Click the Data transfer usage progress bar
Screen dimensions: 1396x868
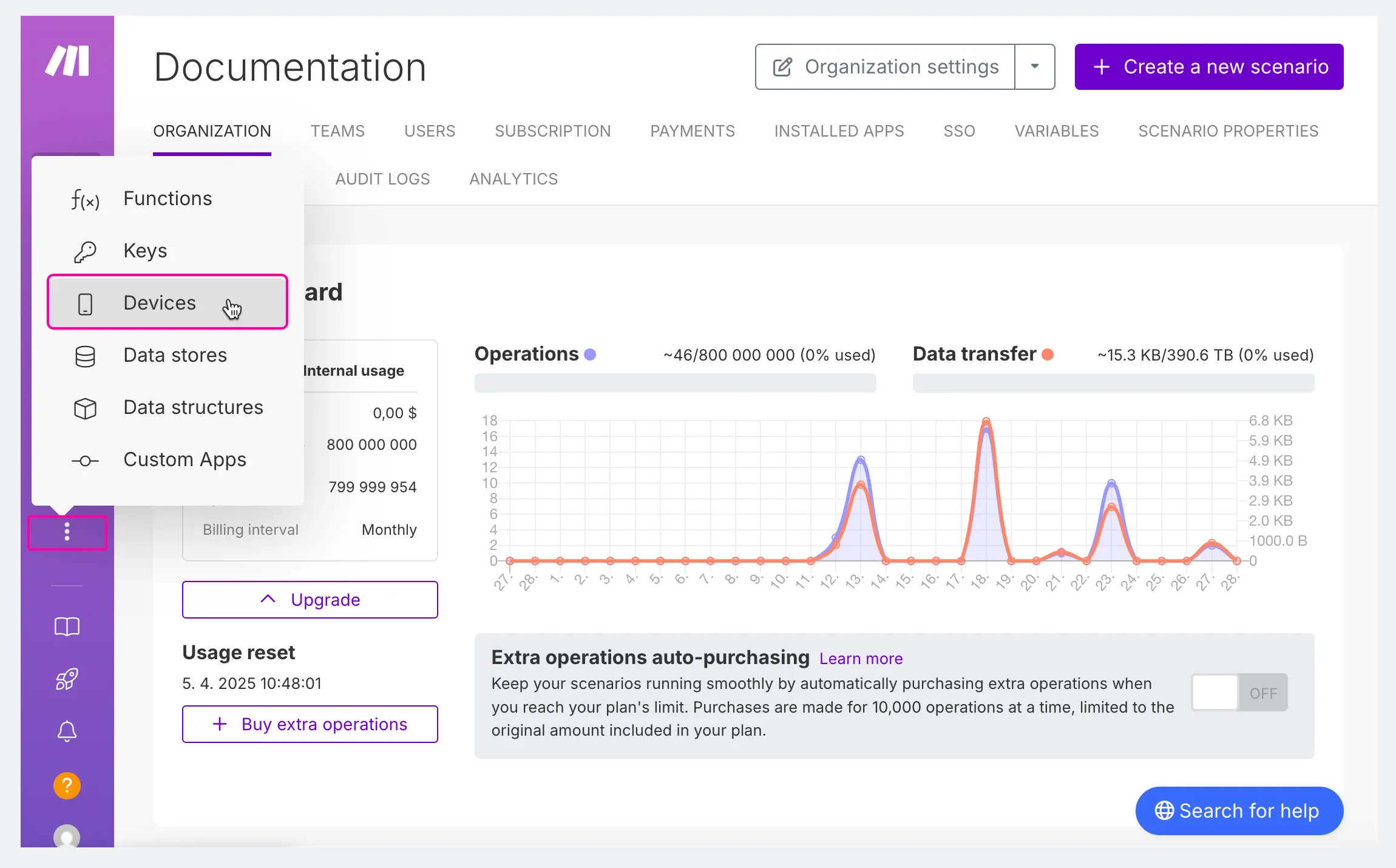(1113, 383)
